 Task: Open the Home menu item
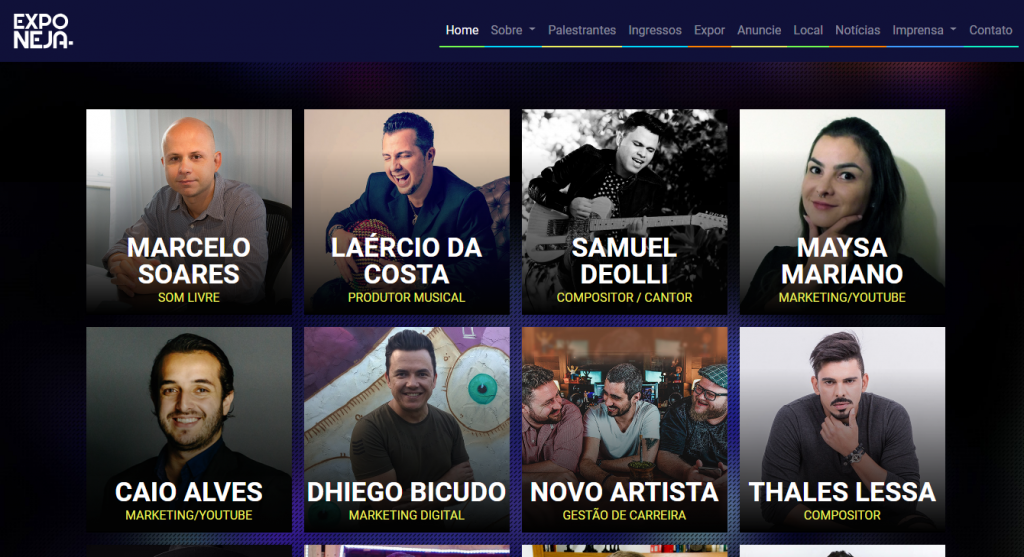(x=462, y=30)
